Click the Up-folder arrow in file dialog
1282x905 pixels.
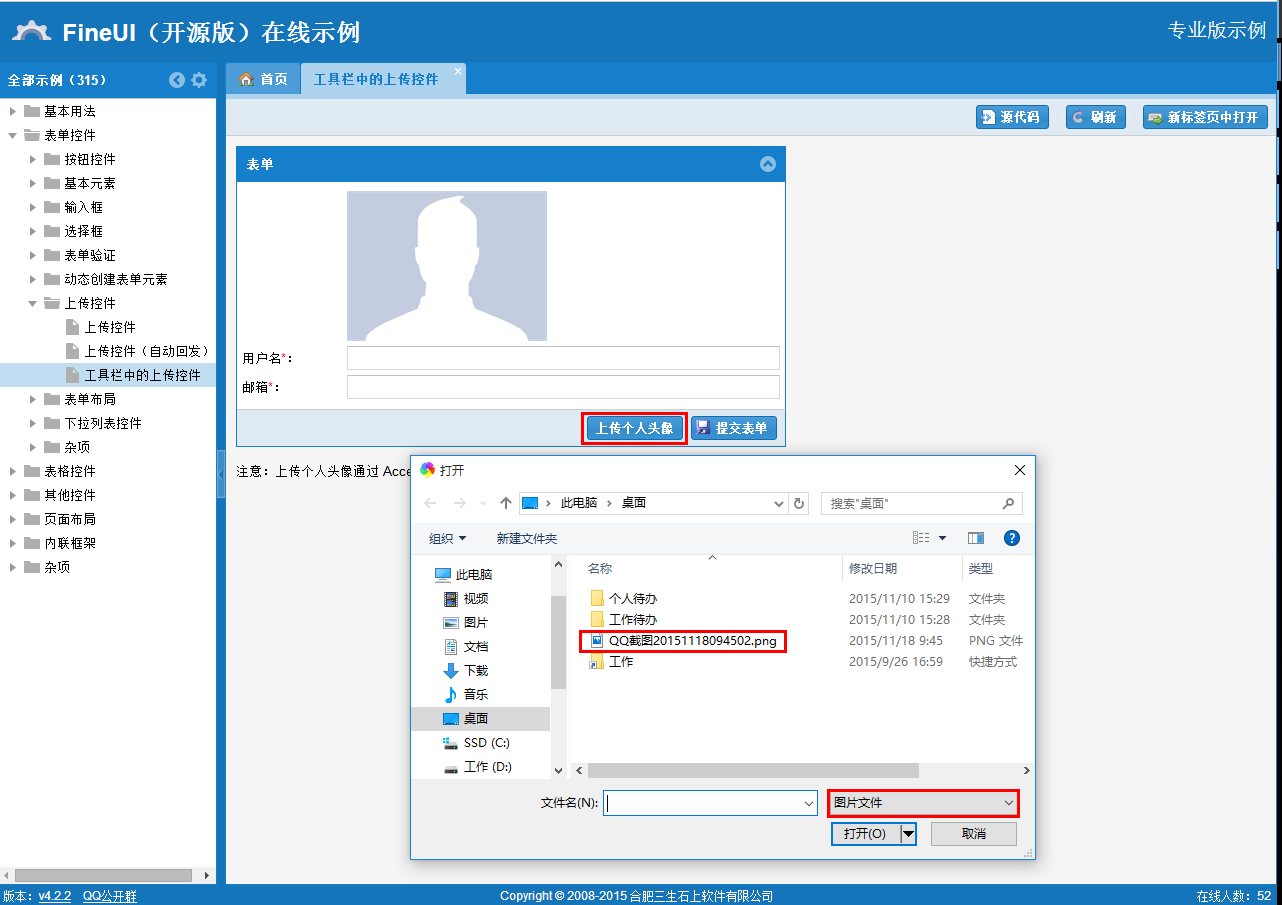coord(506,503)
